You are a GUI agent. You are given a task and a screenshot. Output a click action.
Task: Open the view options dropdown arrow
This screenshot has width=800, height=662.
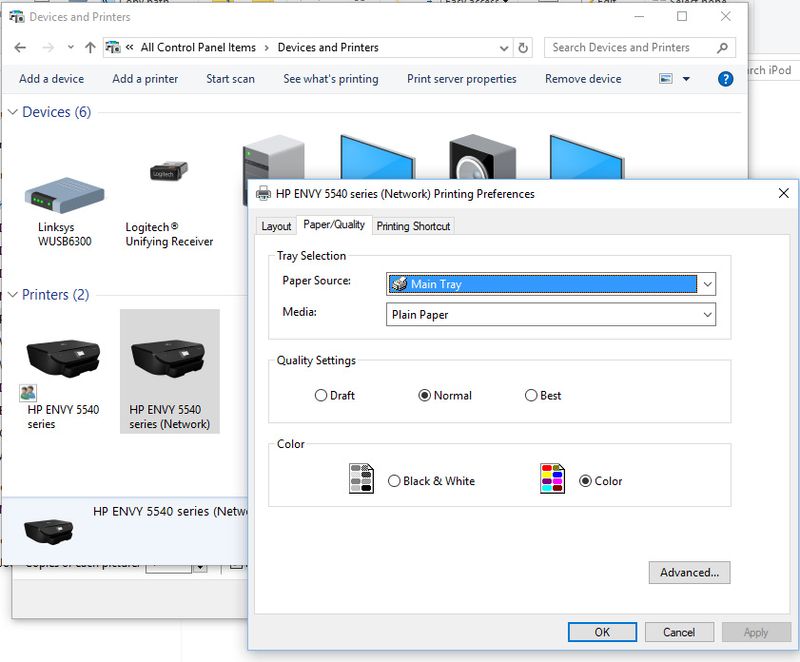pos(686,79)
